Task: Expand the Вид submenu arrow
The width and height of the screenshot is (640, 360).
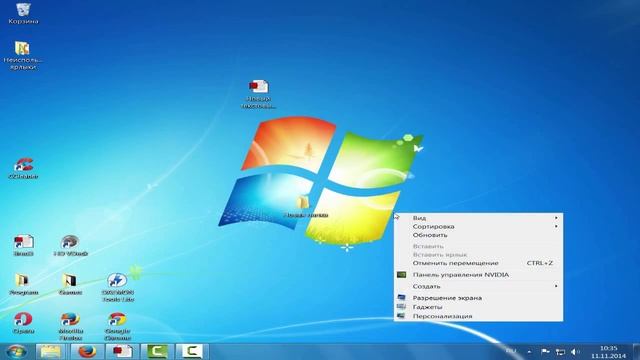Action: point(556,218)
